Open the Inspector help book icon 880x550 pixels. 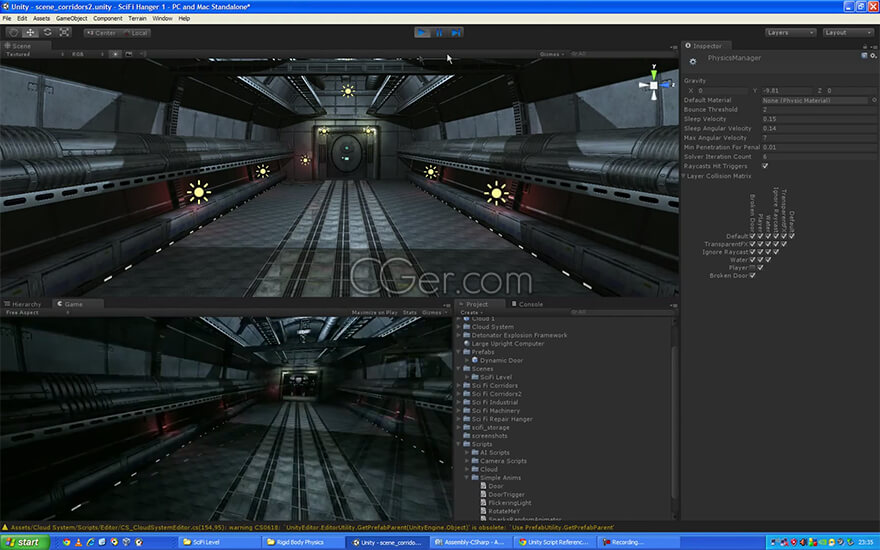coord(864,55)
